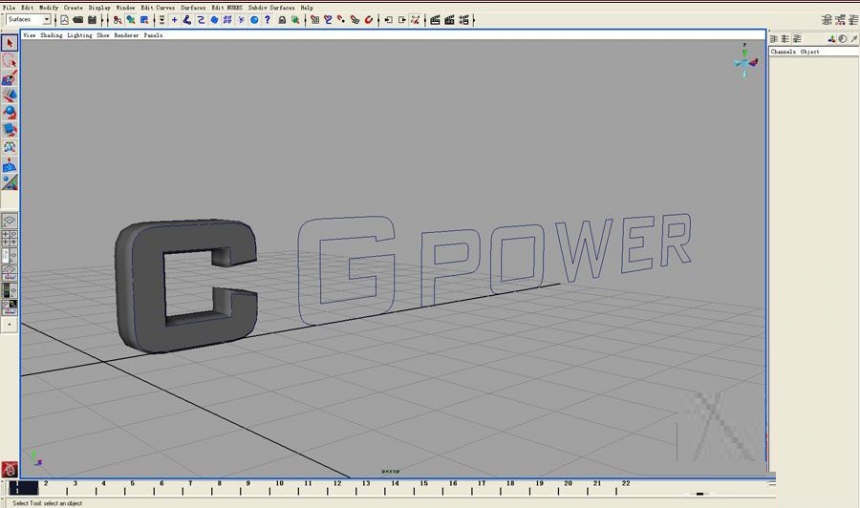Click the channel box manipulator icon

coord(831,39)
